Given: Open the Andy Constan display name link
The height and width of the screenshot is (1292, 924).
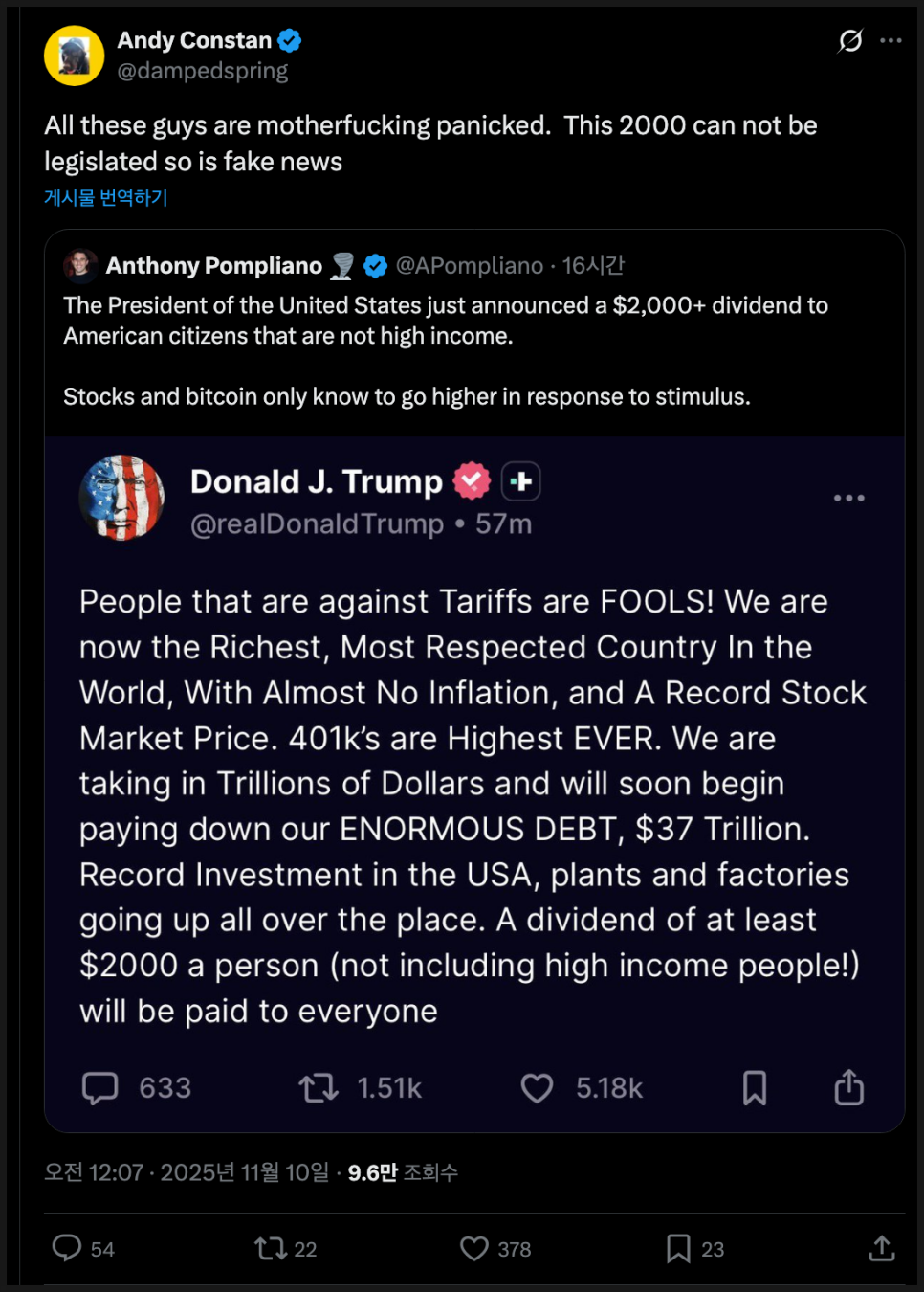Looking at the screenshot, I should coord(194,40).
